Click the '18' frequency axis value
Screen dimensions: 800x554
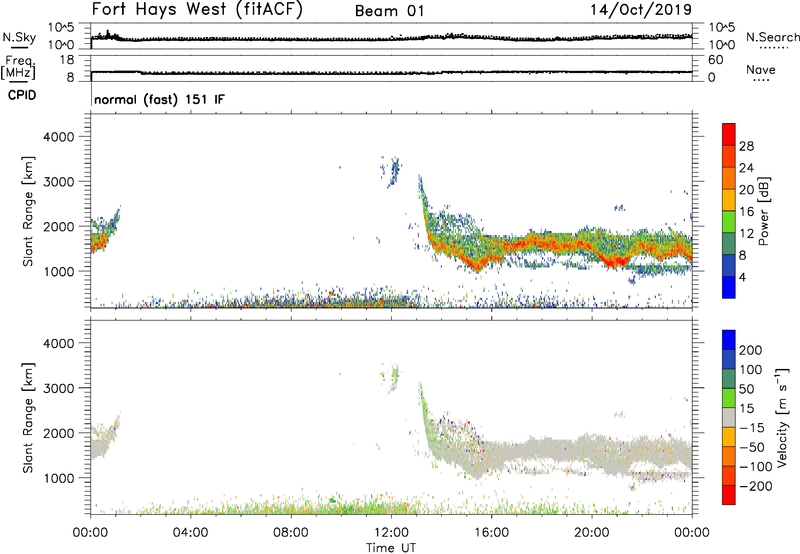point(67,60)
